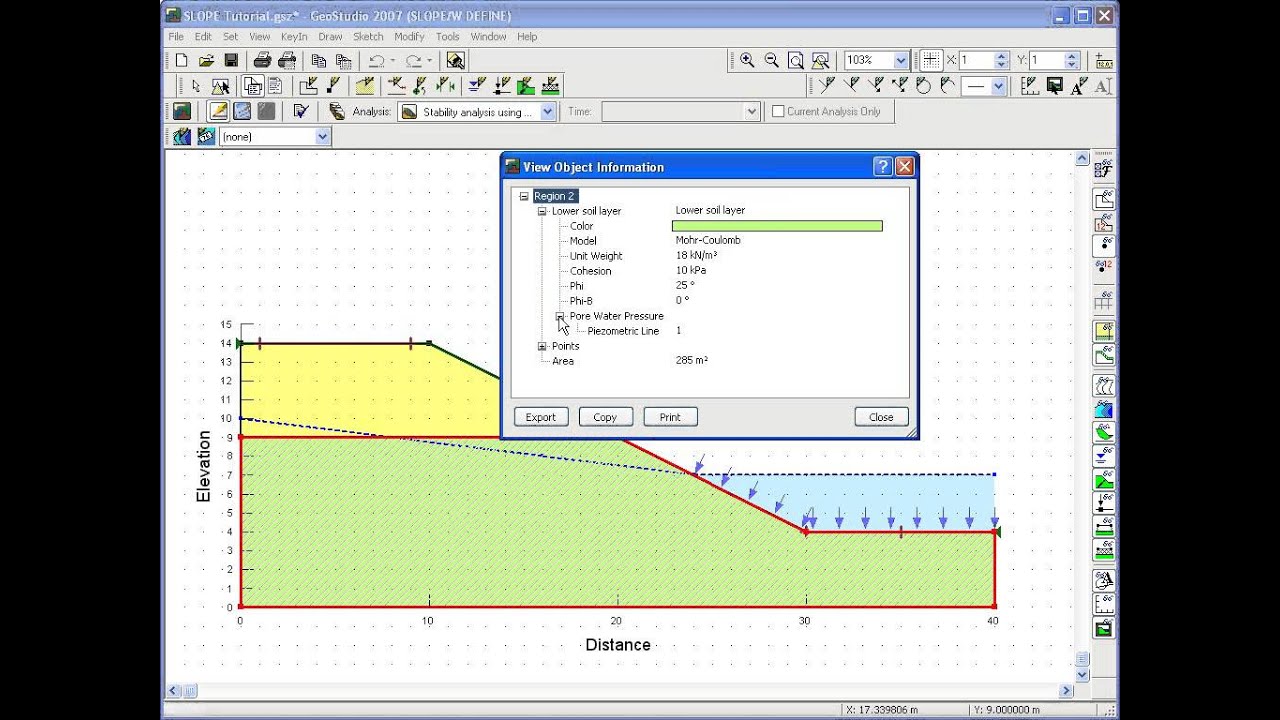
Task: Click the Zoom Out magnifier icon
Action: (x=771, y=60)
